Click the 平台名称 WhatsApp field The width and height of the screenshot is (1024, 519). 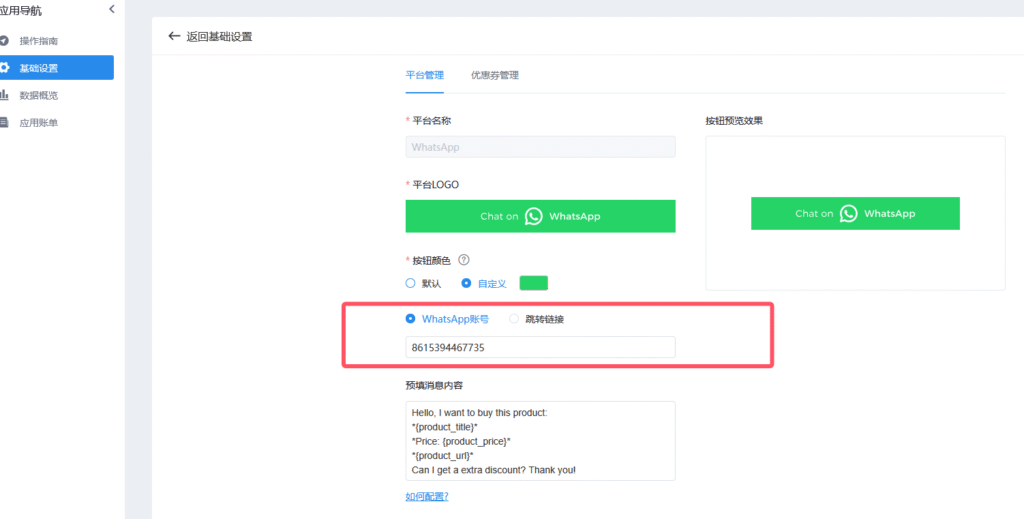(x=540, y=147)
